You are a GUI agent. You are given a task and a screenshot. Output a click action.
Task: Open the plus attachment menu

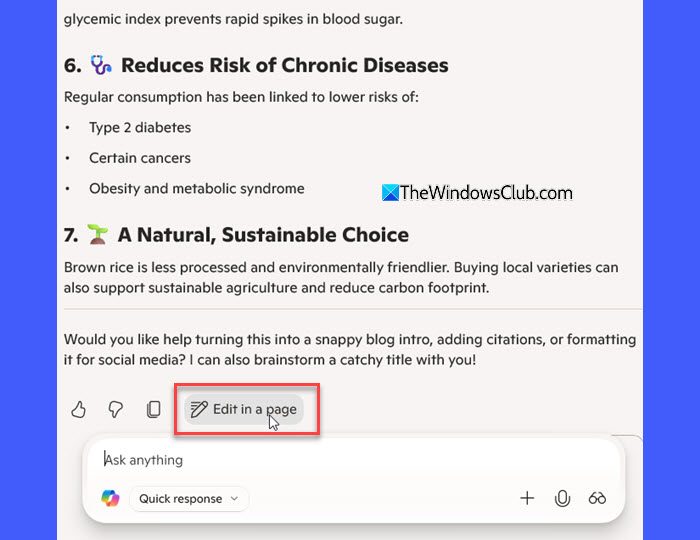click(527, 498)
